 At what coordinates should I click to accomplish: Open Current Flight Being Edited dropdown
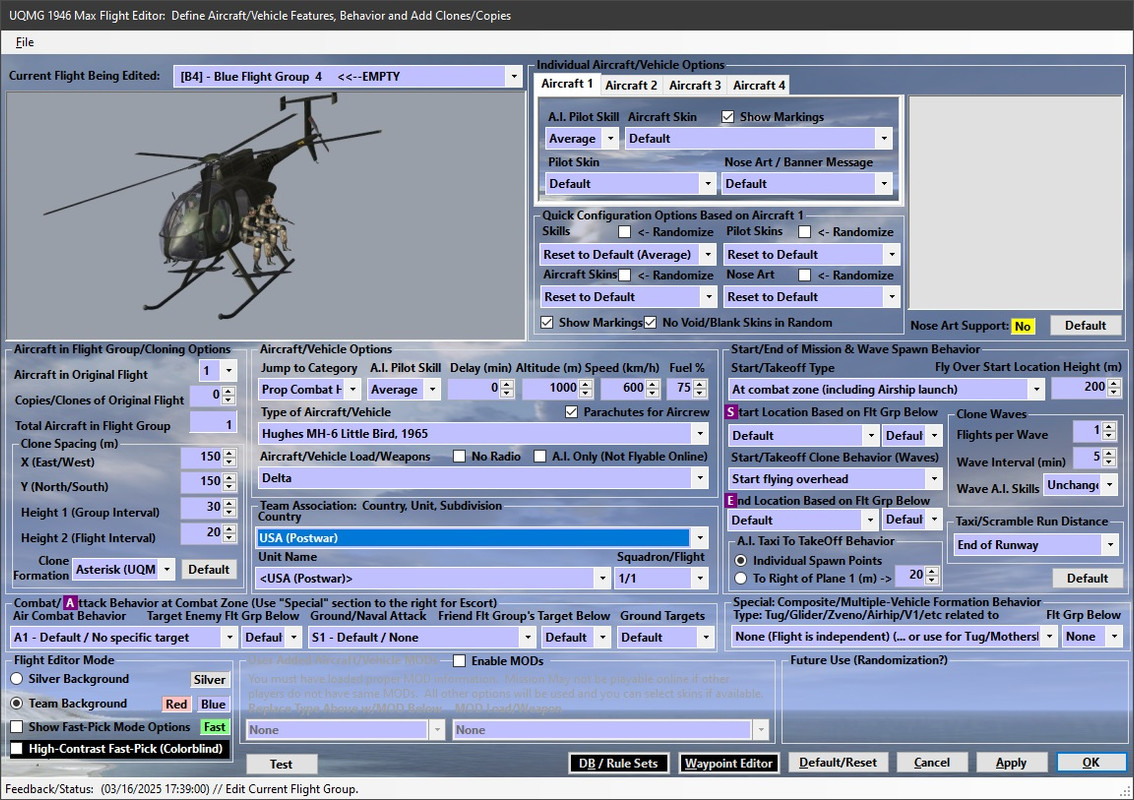click(513, 76)
